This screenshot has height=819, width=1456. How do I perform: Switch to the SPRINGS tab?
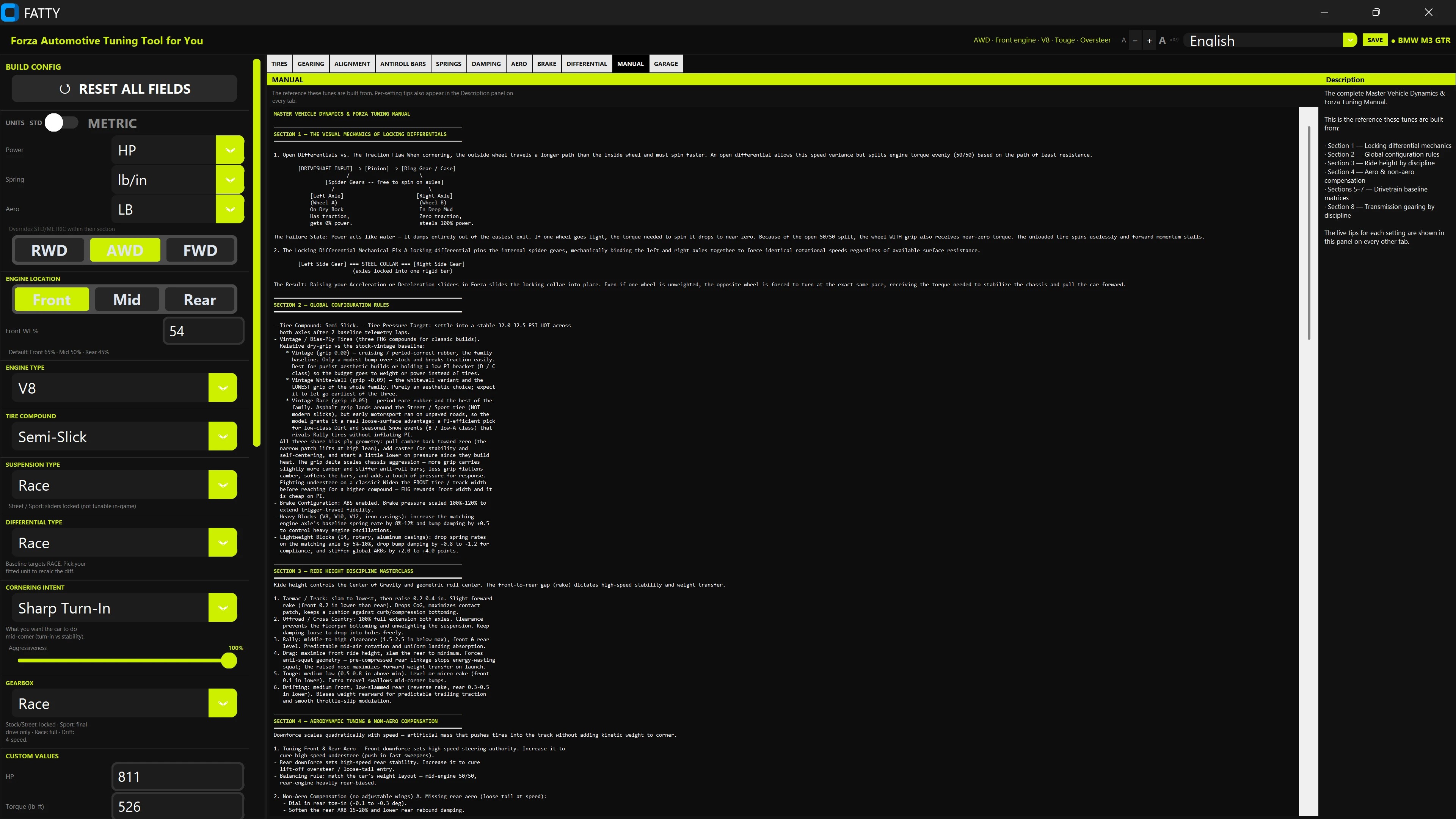(x=449, y=64)
